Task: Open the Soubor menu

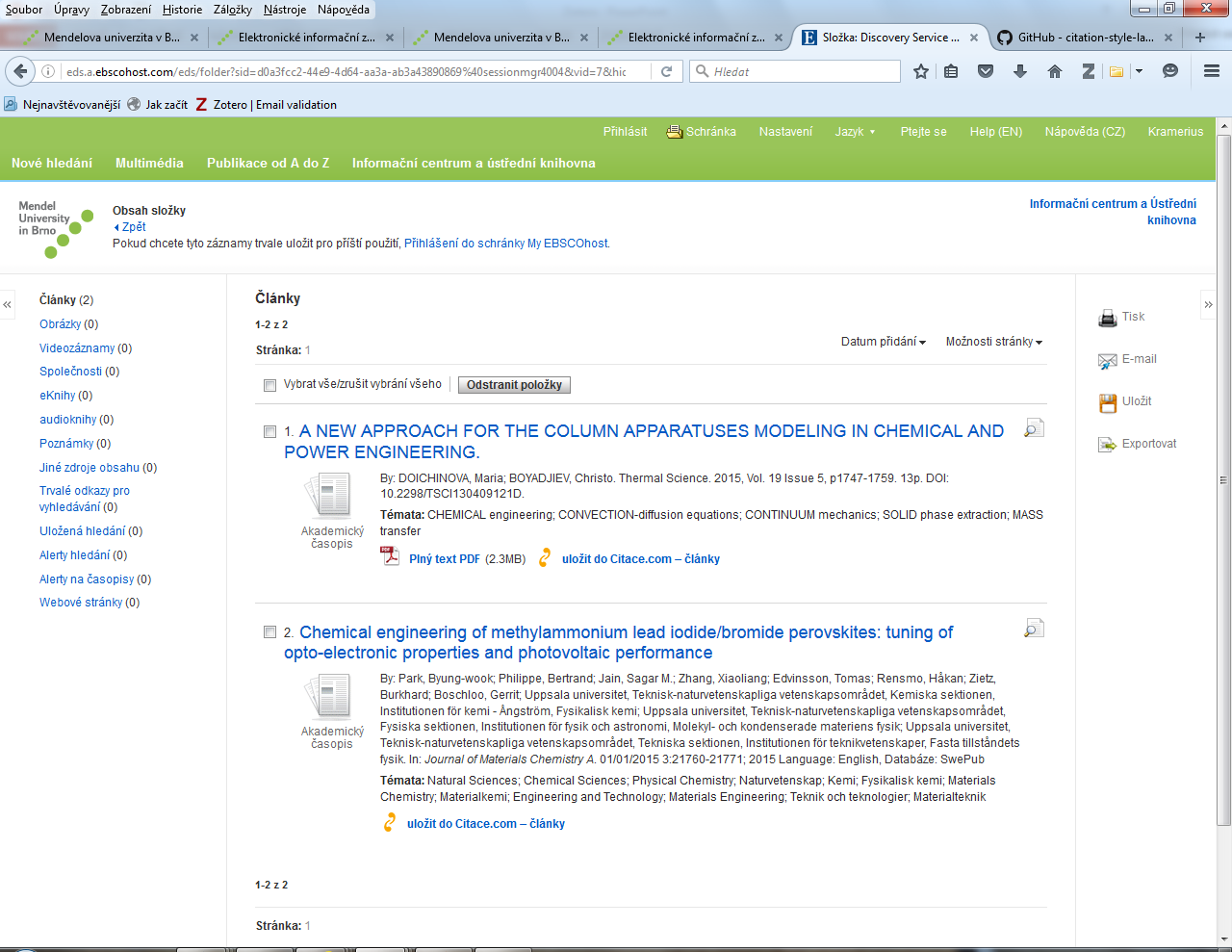Action: tap(24, 10)
